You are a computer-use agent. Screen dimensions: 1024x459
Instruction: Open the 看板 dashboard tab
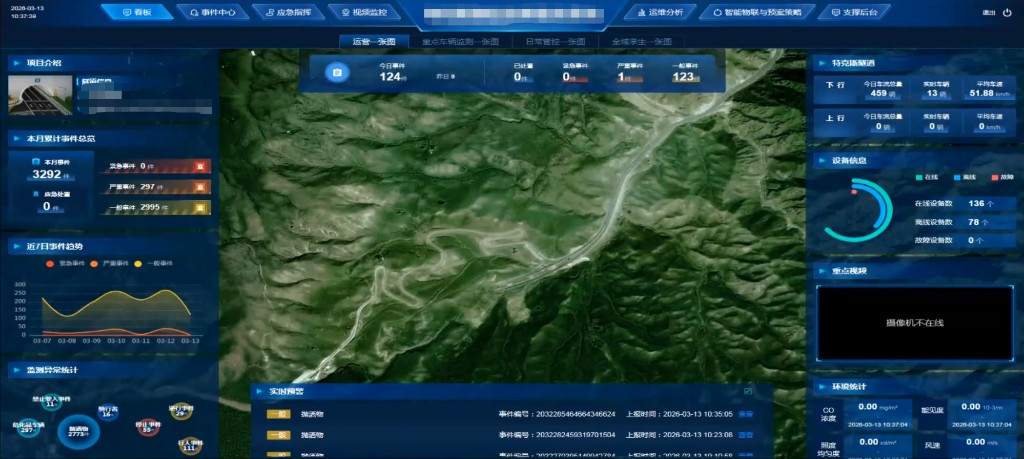[138, 12]
